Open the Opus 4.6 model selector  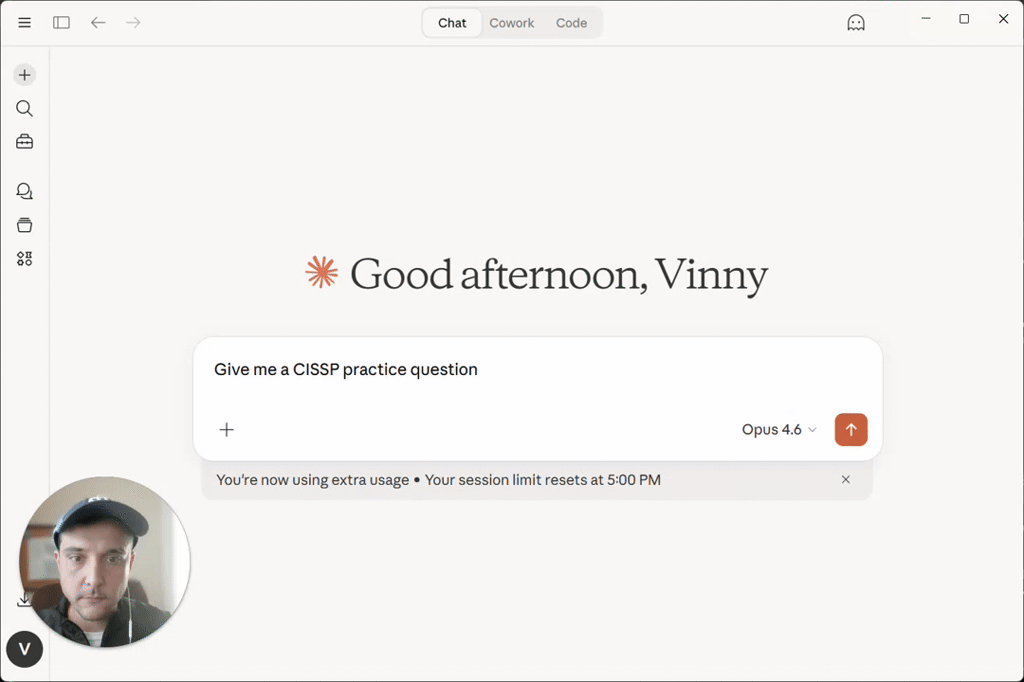click(778, 429)
